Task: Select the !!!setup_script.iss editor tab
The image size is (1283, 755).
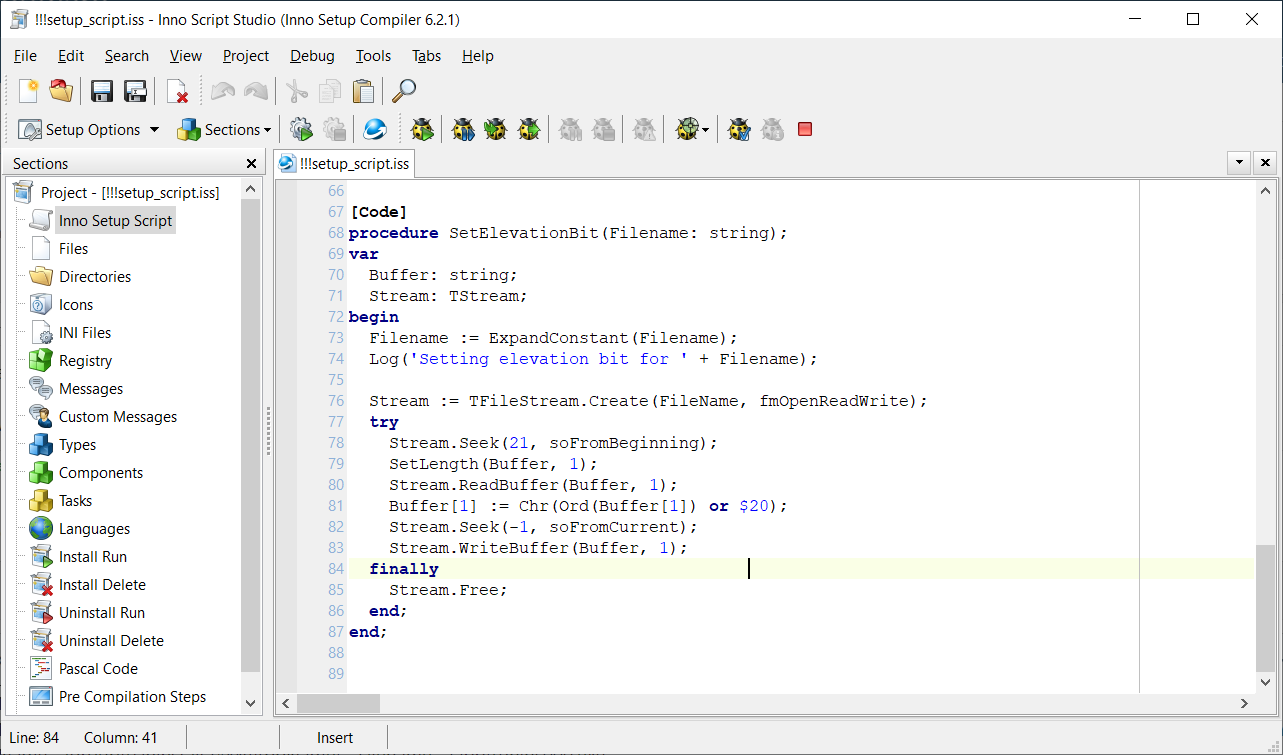Action: point(345,163)
